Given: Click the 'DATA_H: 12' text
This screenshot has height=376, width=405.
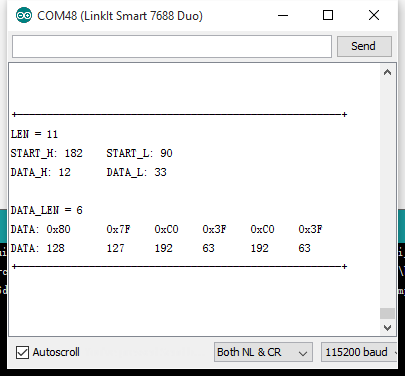Looking at the screenshot, I should point(41,172).
